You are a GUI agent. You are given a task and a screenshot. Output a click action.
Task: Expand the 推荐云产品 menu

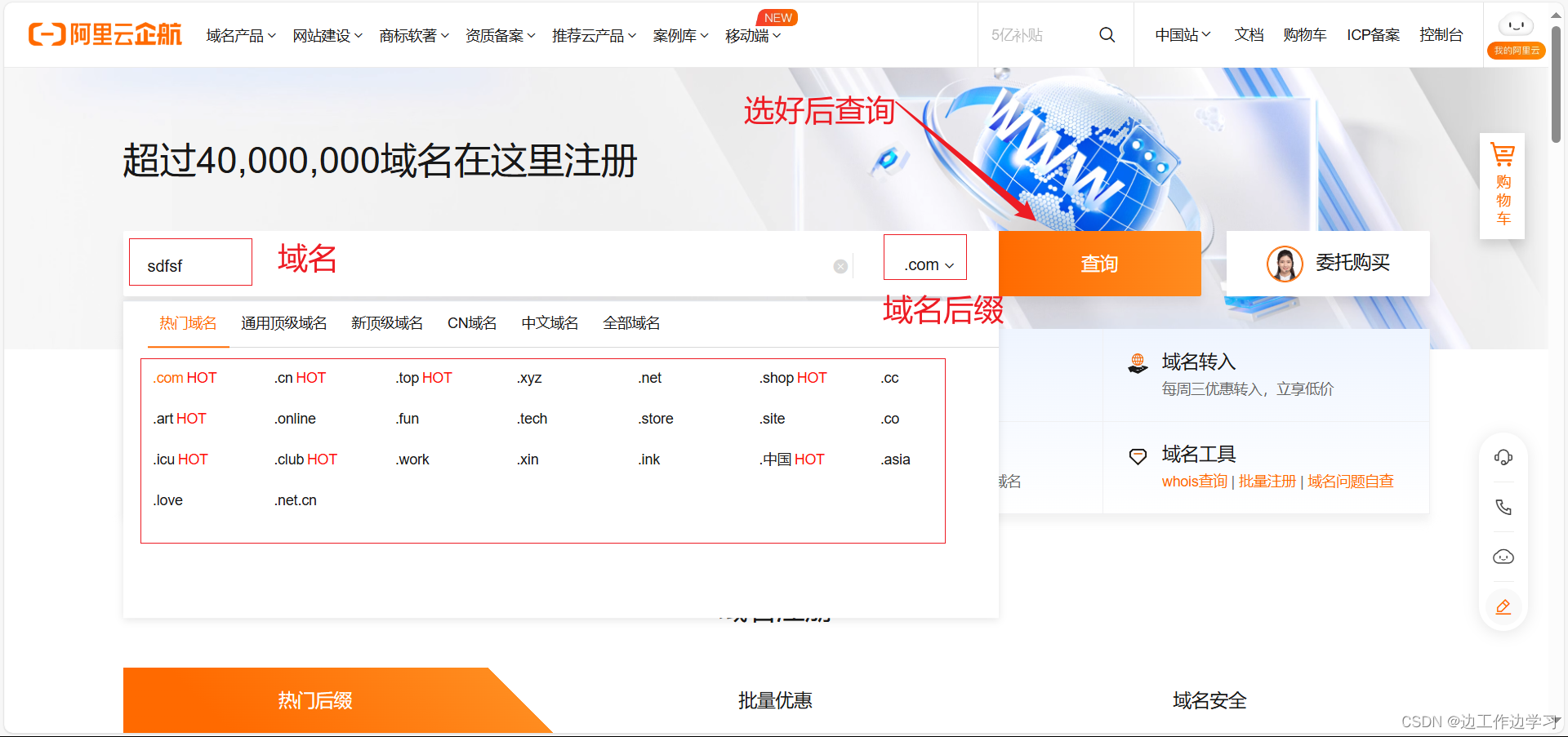[x=594, y=36]
